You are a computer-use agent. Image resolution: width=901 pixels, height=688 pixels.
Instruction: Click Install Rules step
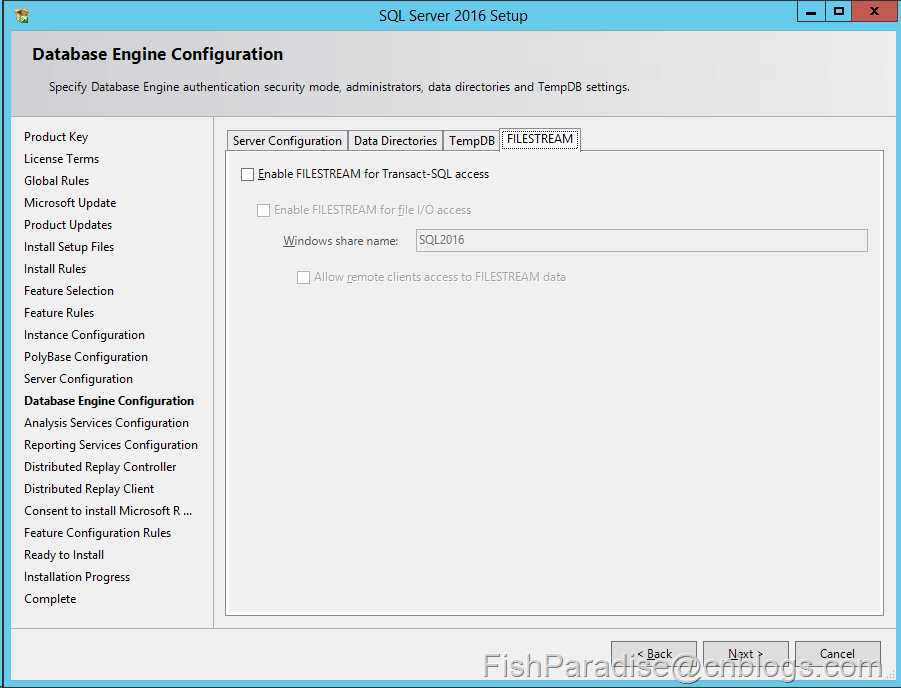tap(55, 268)
